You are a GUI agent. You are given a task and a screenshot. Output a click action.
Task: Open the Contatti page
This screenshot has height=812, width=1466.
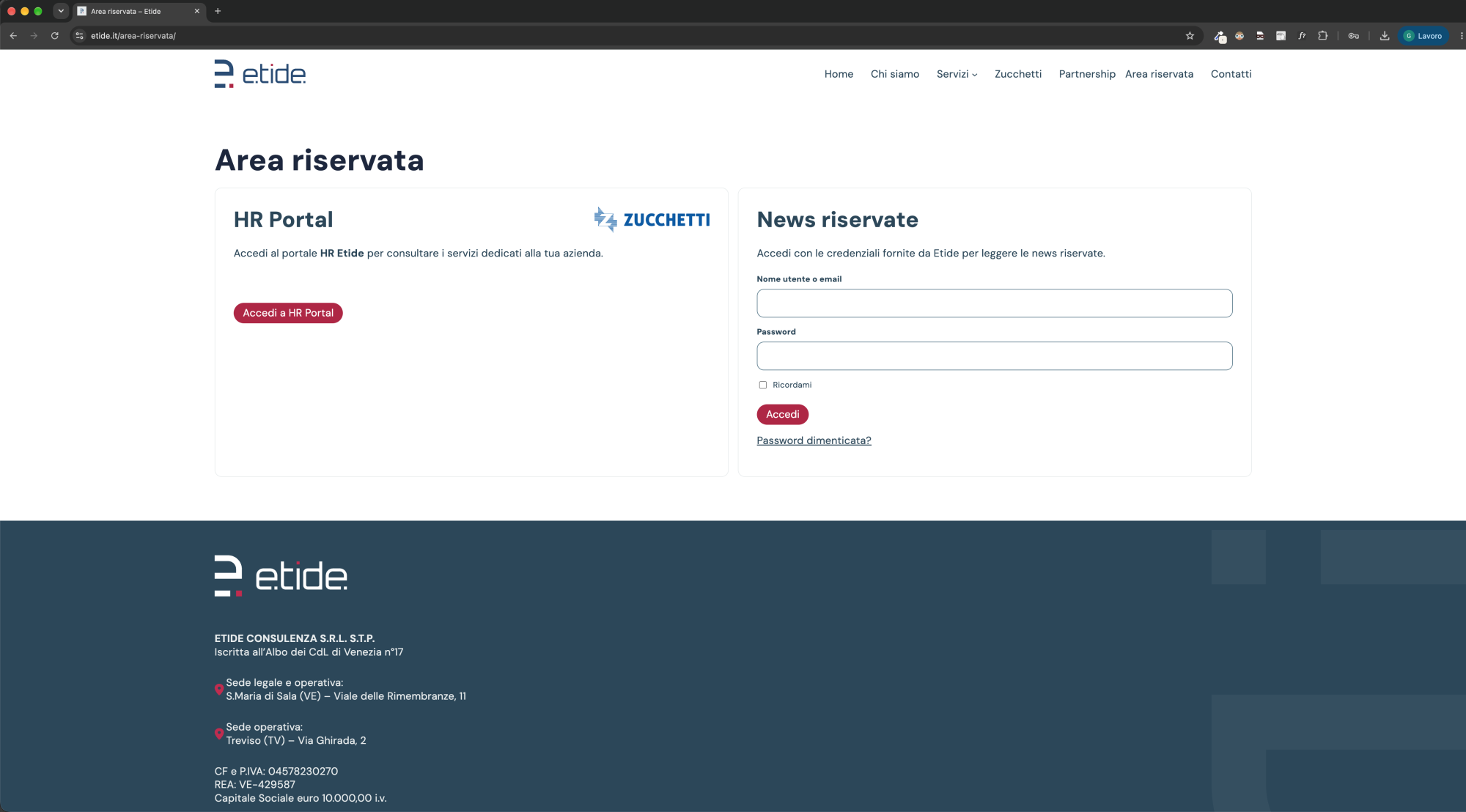point(1231,74)
